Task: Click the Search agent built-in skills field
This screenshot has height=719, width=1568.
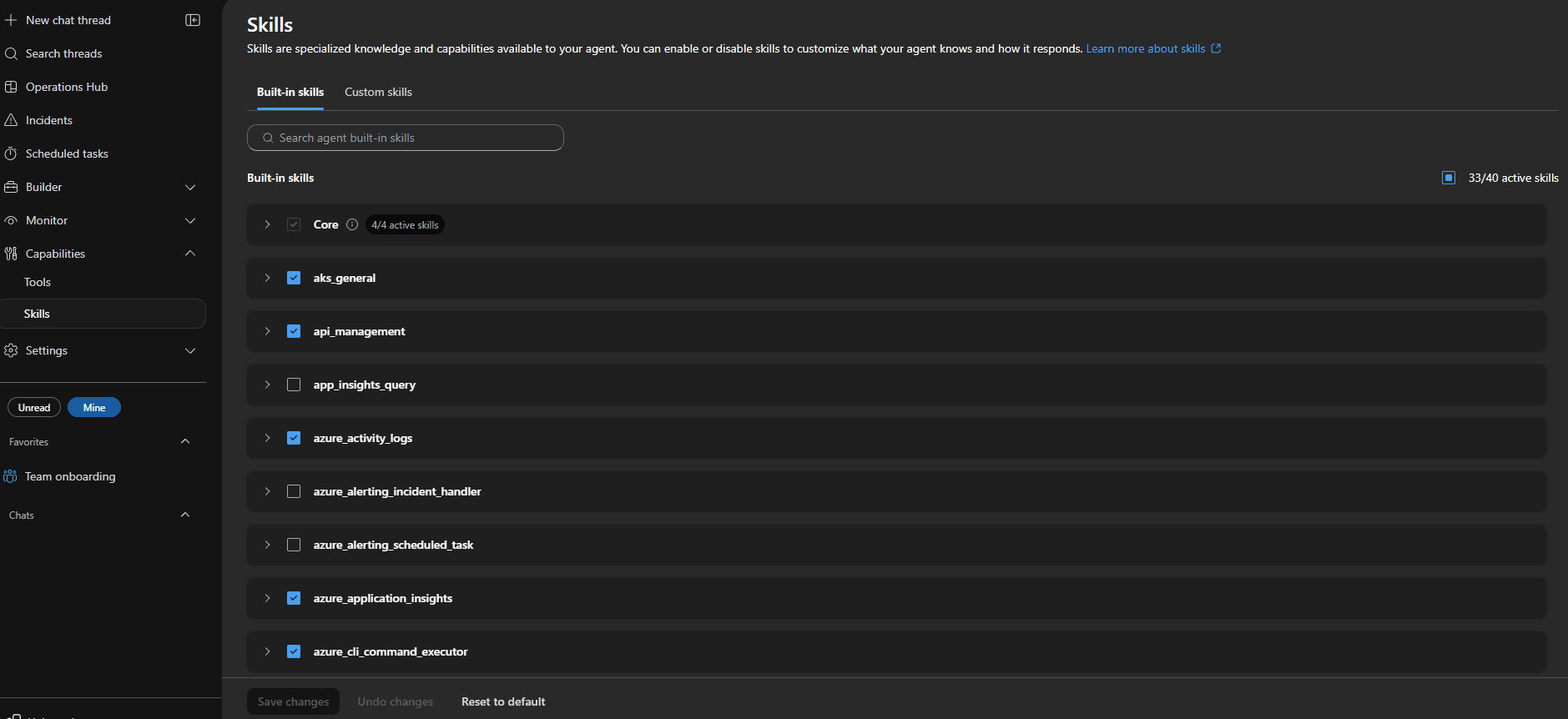Action: [x=406, y=138]
